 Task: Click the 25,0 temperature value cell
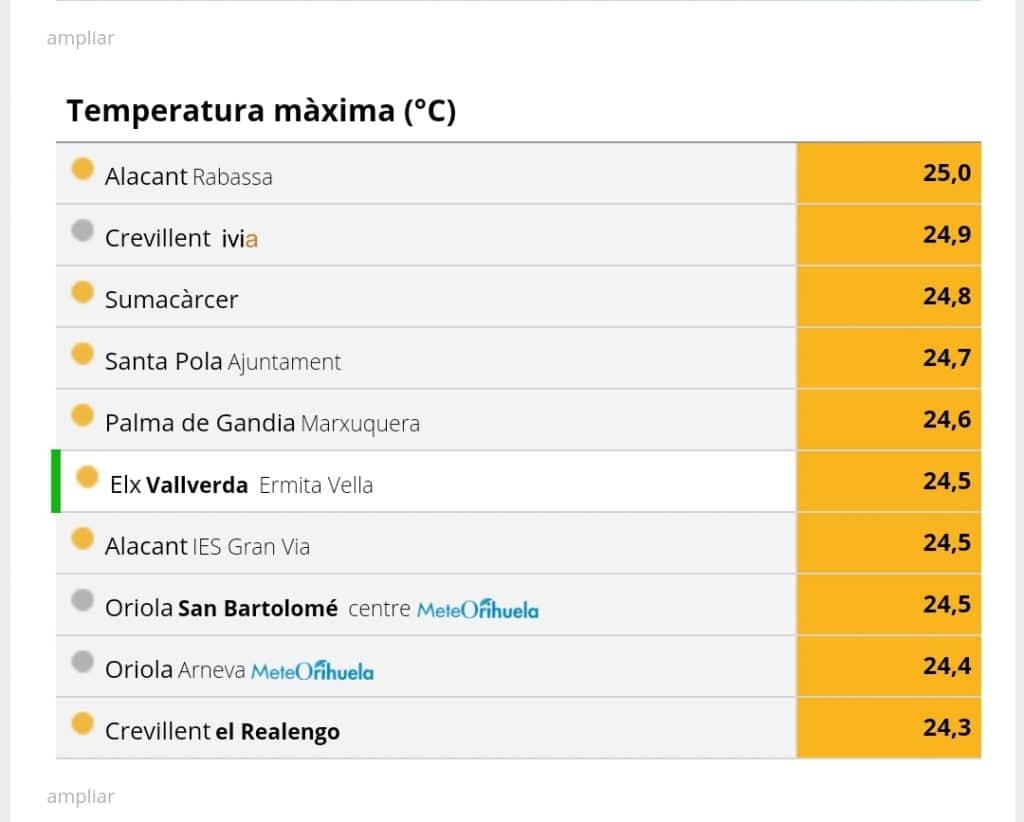point(889,173)
